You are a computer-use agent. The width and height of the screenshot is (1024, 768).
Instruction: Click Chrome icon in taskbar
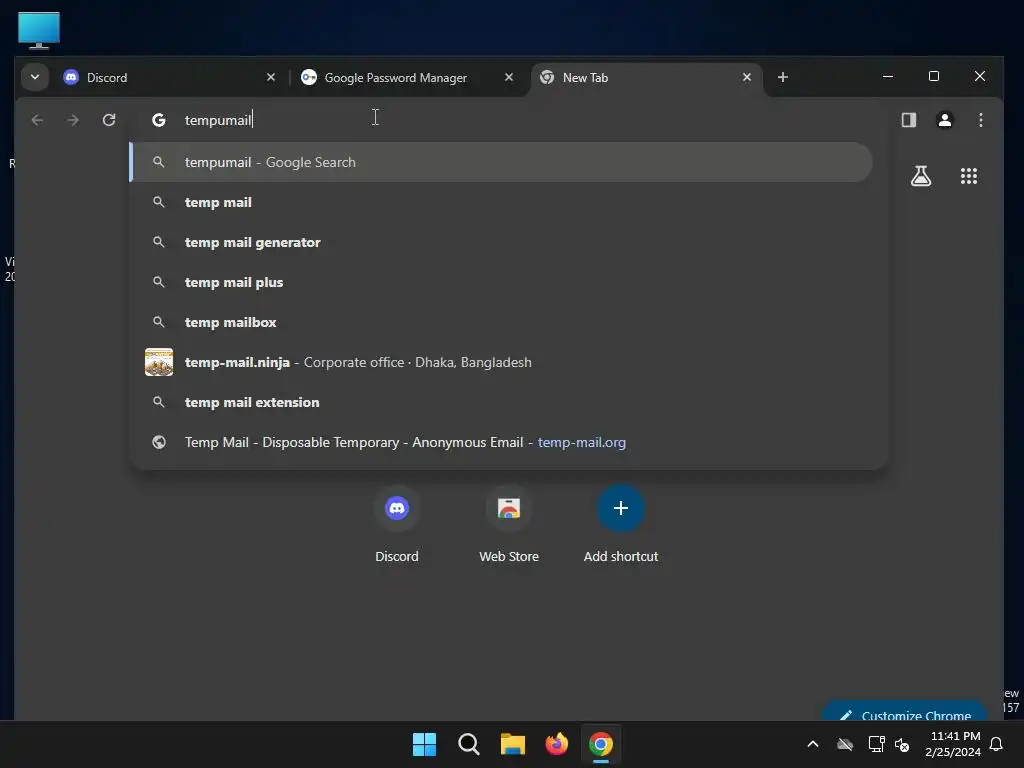coord(601,744)
